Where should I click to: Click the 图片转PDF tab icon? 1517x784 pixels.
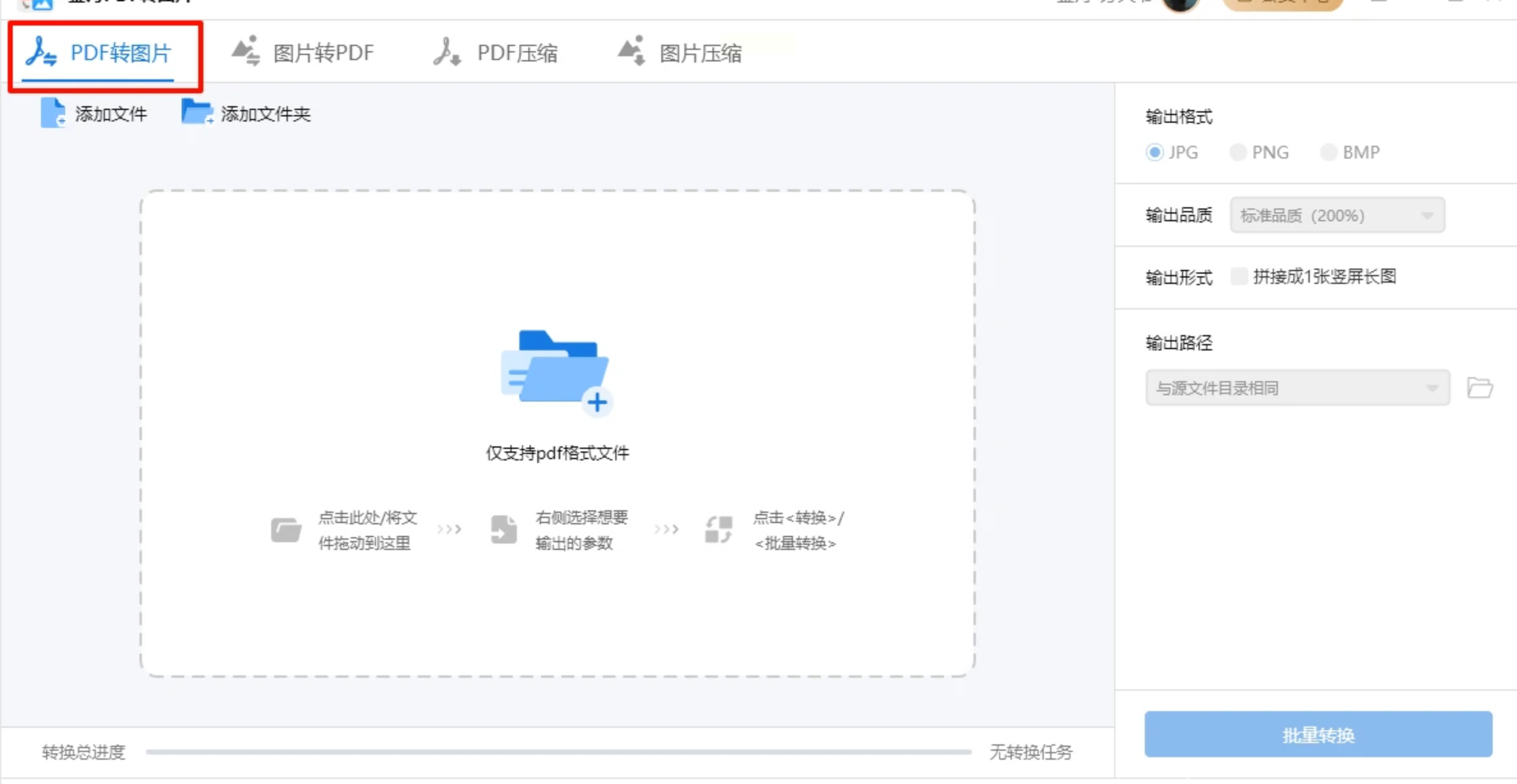click(246, 51)
